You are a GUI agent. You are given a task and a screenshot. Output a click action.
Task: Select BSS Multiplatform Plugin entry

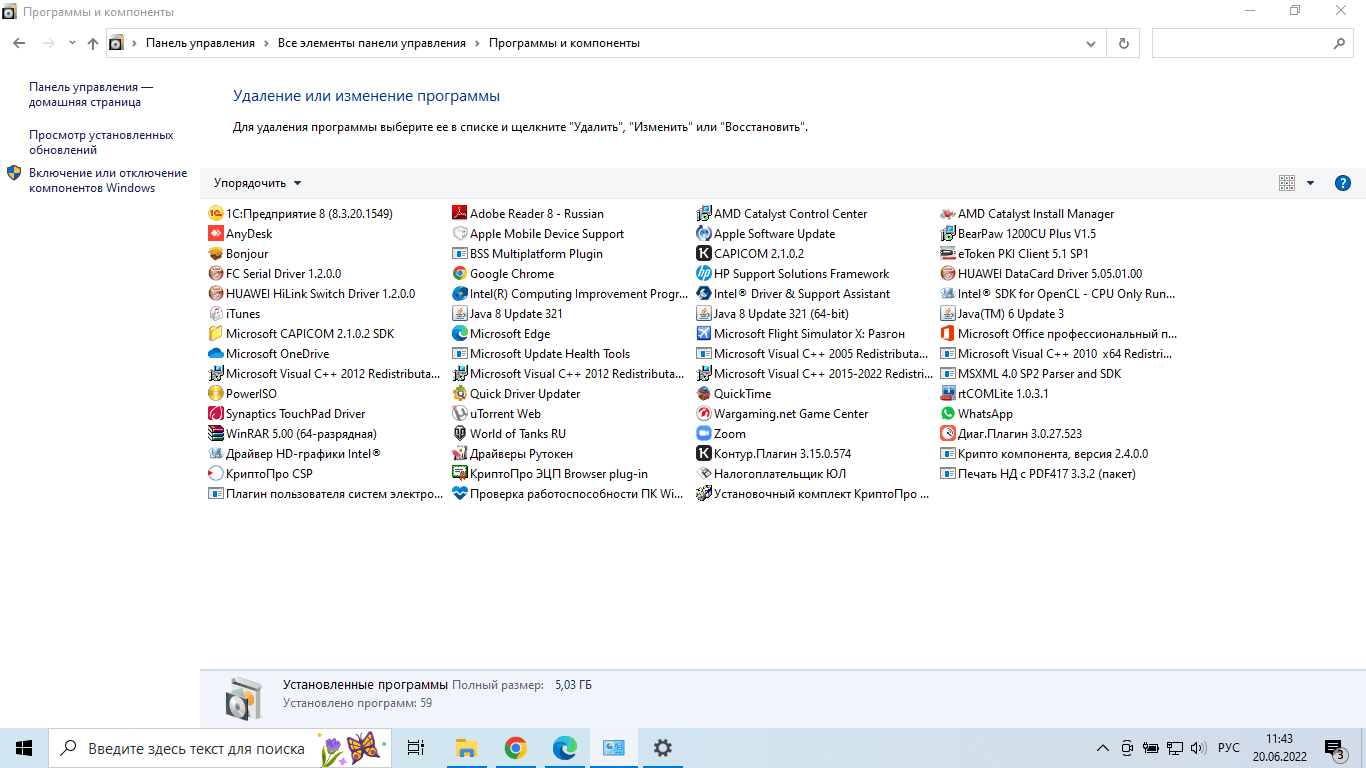pos(528,254)
